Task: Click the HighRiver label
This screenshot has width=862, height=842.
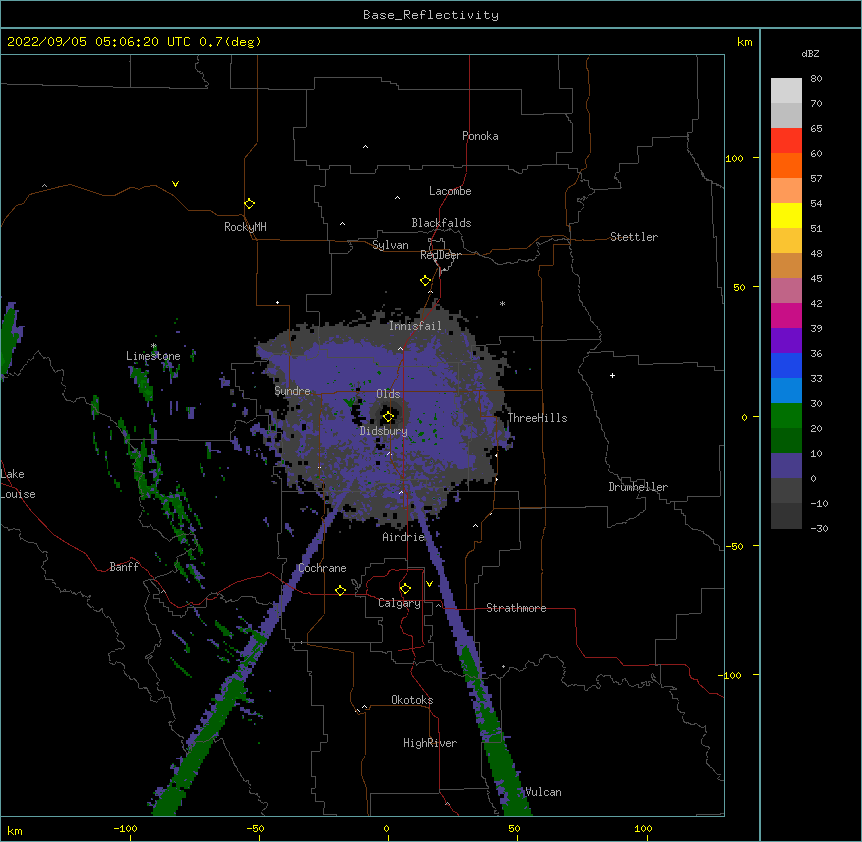Action: point(430,743)
